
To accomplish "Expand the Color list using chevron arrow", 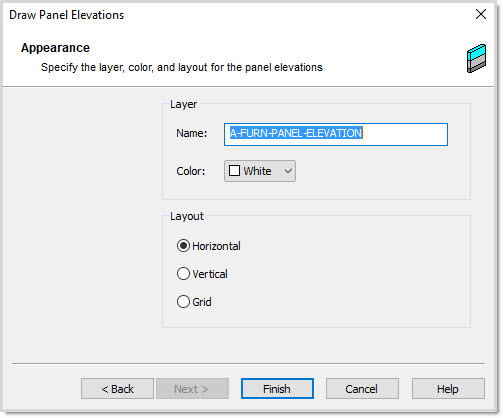I will (288, 171).
